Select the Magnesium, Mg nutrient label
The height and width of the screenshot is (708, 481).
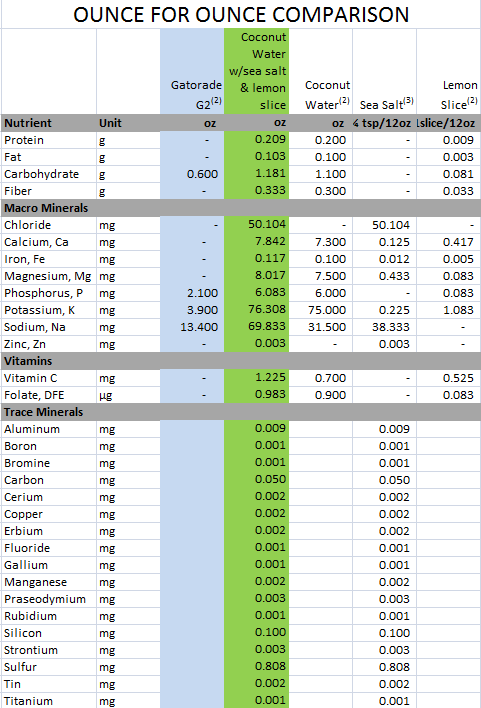pyautogui.click(x=49, y=276)
